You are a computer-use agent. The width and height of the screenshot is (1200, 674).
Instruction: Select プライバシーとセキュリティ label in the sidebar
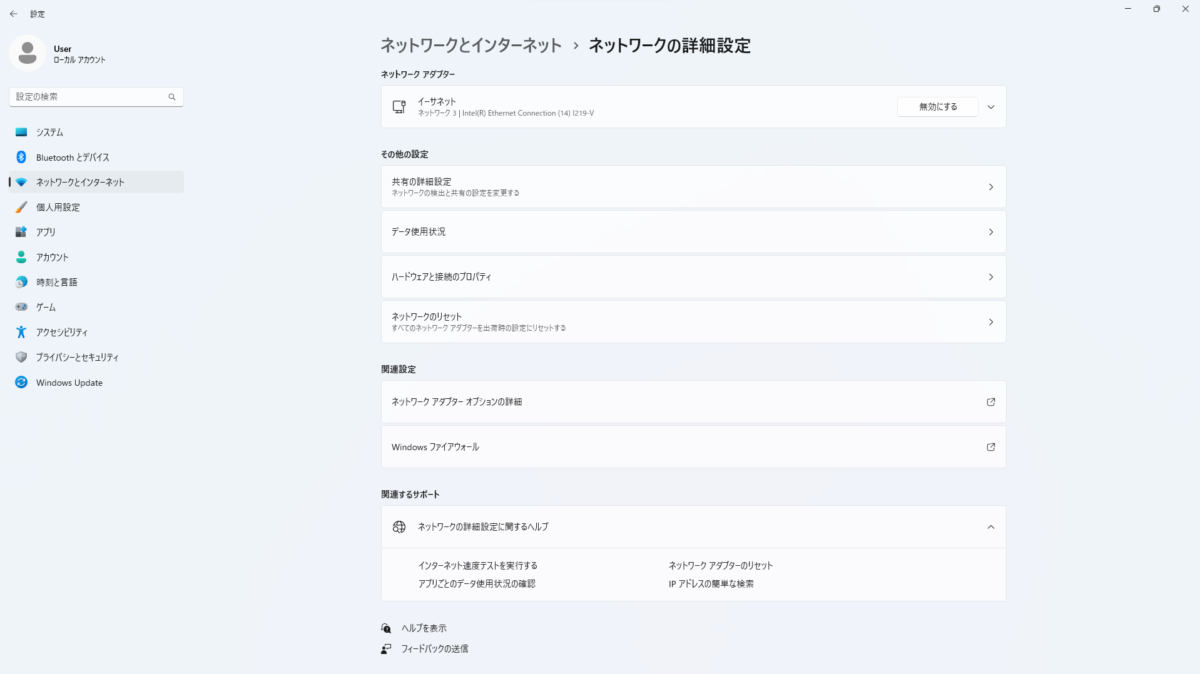(x=77, y=357)
